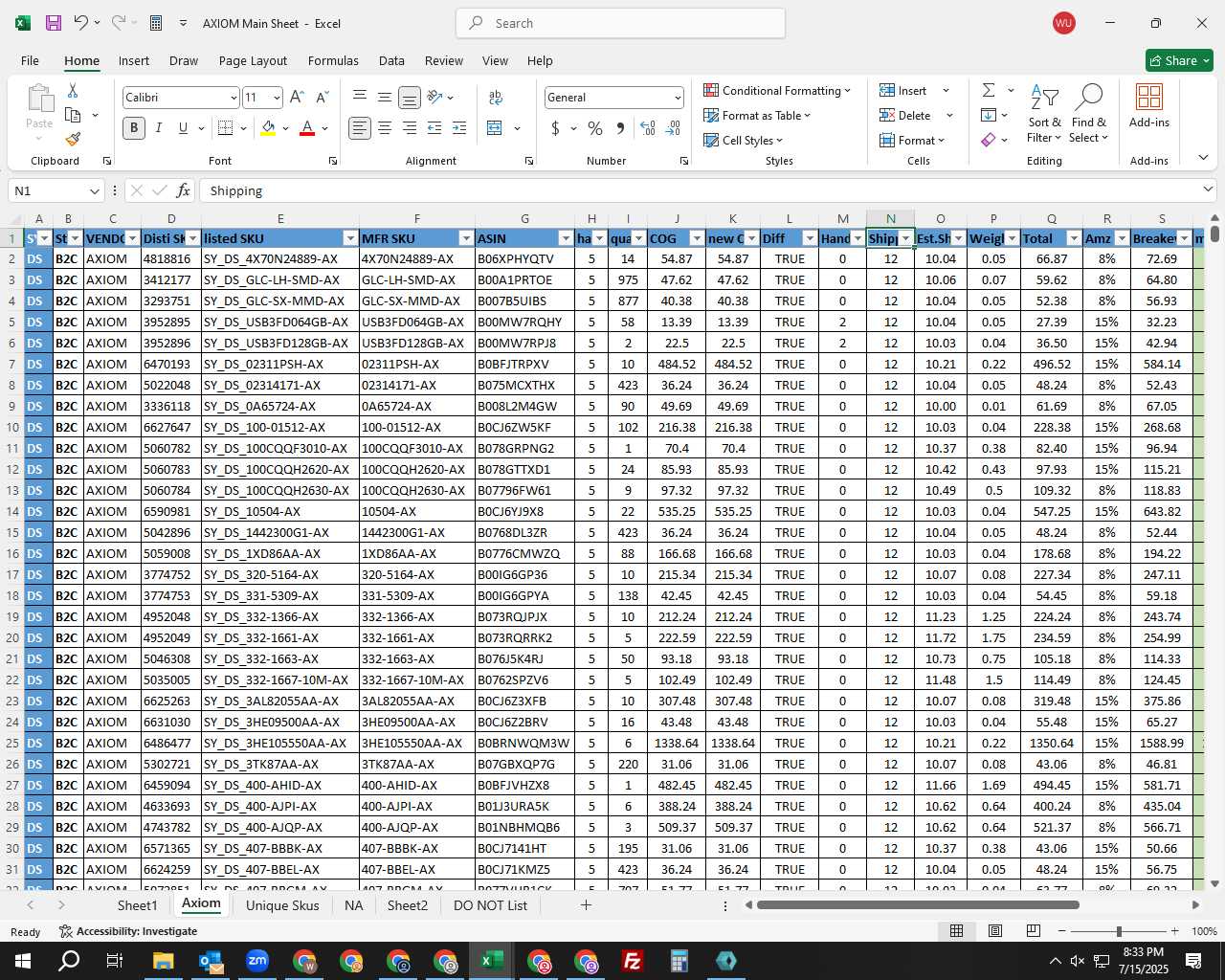The height and width of the screenshot is (980, 1225).
Task: Toggle Align Right alignment
Action: tap(410, 128)
